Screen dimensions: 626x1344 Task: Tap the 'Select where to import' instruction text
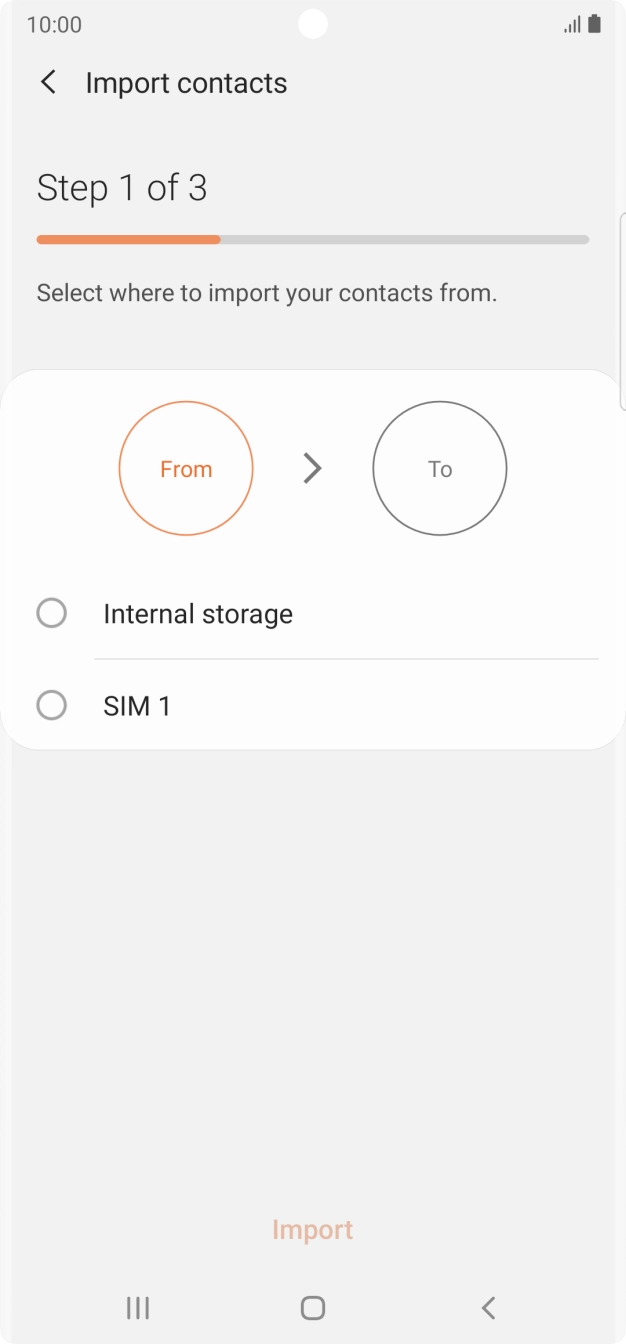pyautogui.click(x=267, y=293)
